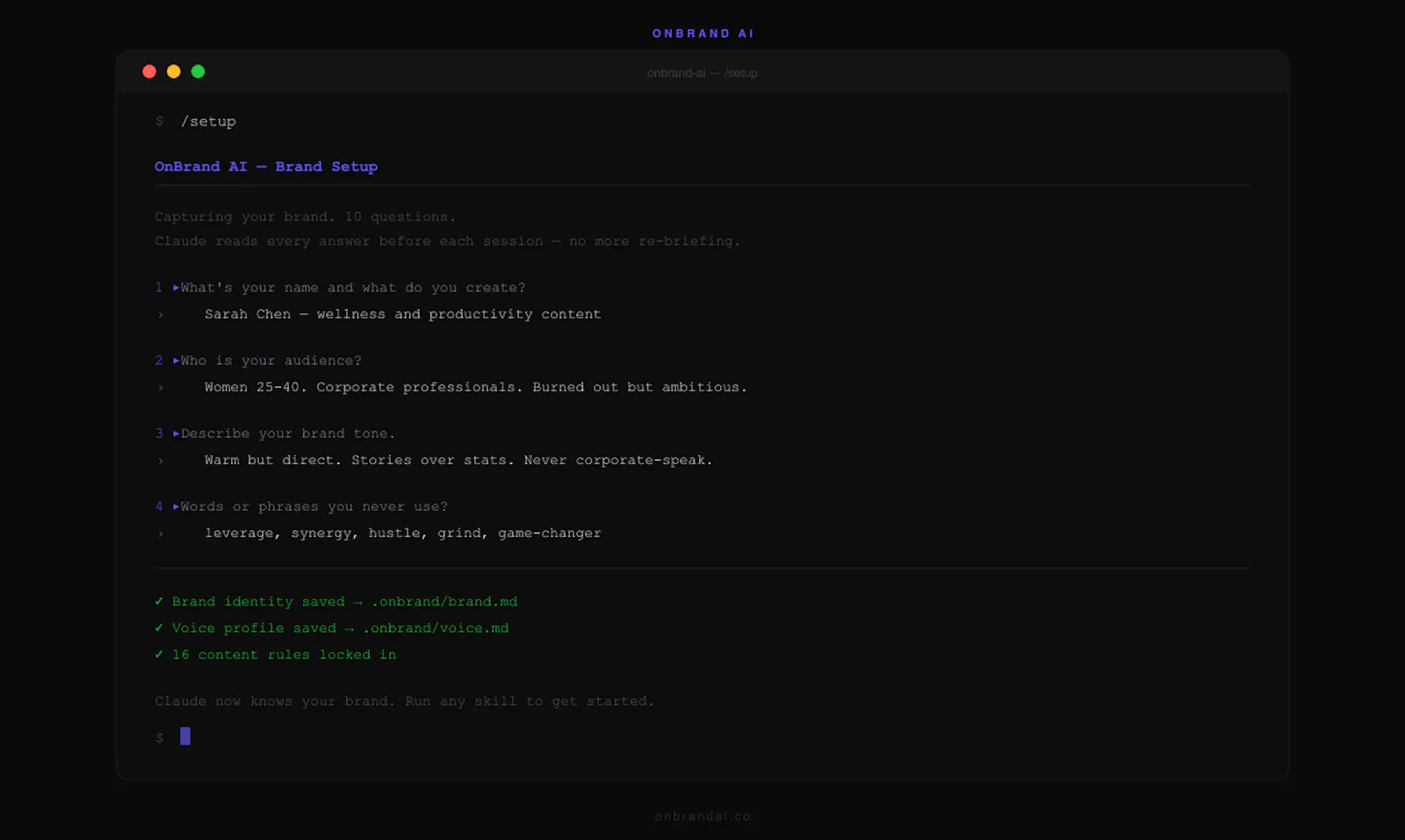Click the '/setup' command text
Viewport: 1405px width, 840px height.
[208, 121]
